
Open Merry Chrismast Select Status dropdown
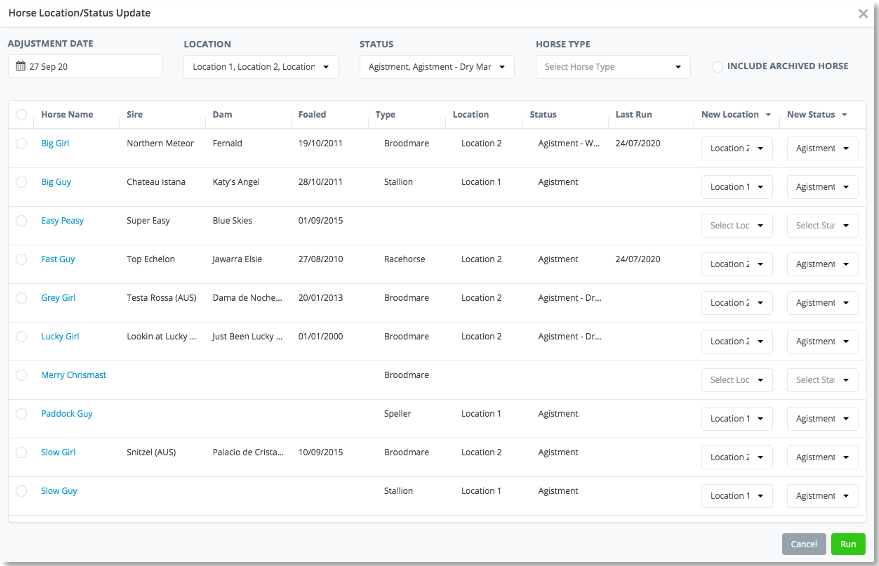(822, 381)
